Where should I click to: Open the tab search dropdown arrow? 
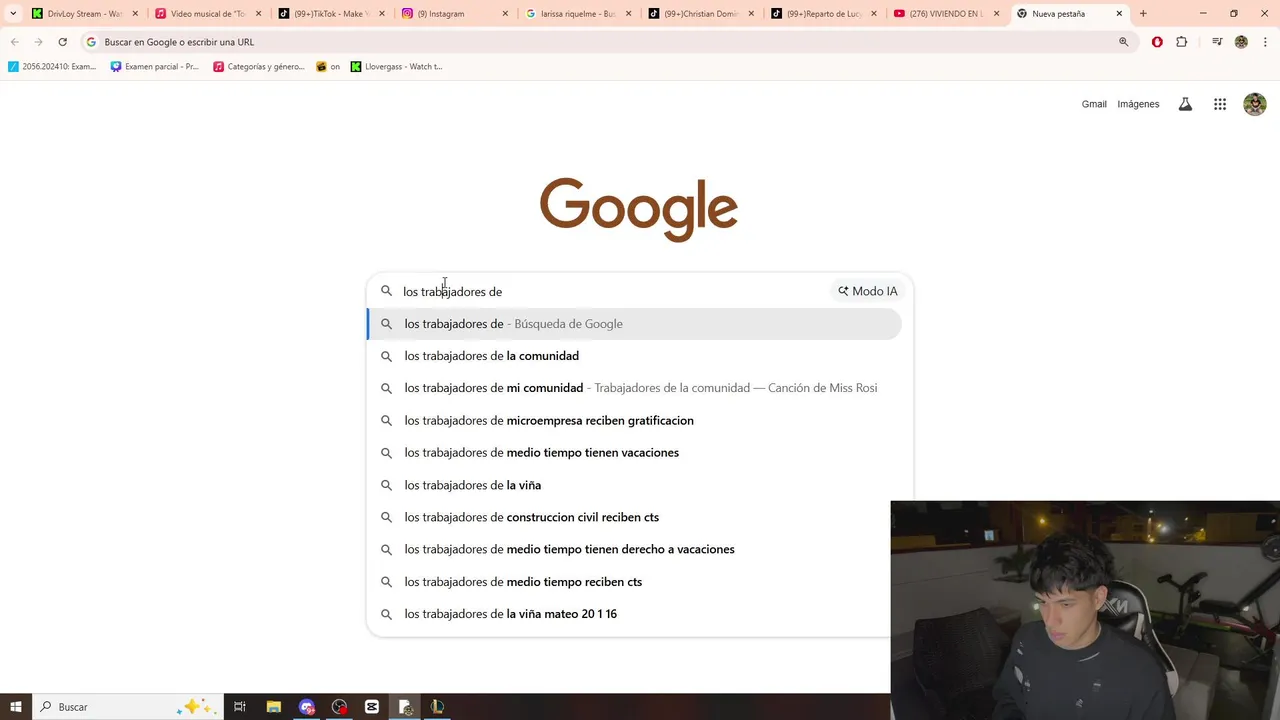coord(13,14)
